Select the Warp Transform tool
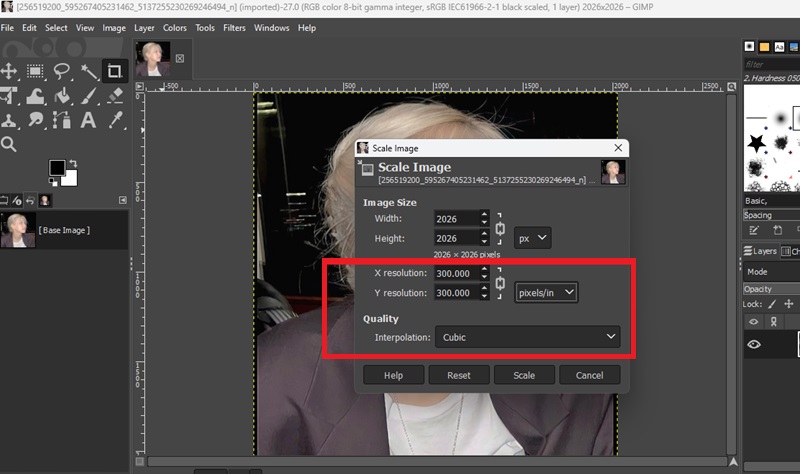This screenshot has width=800, height=474. [x=35, y=96]
